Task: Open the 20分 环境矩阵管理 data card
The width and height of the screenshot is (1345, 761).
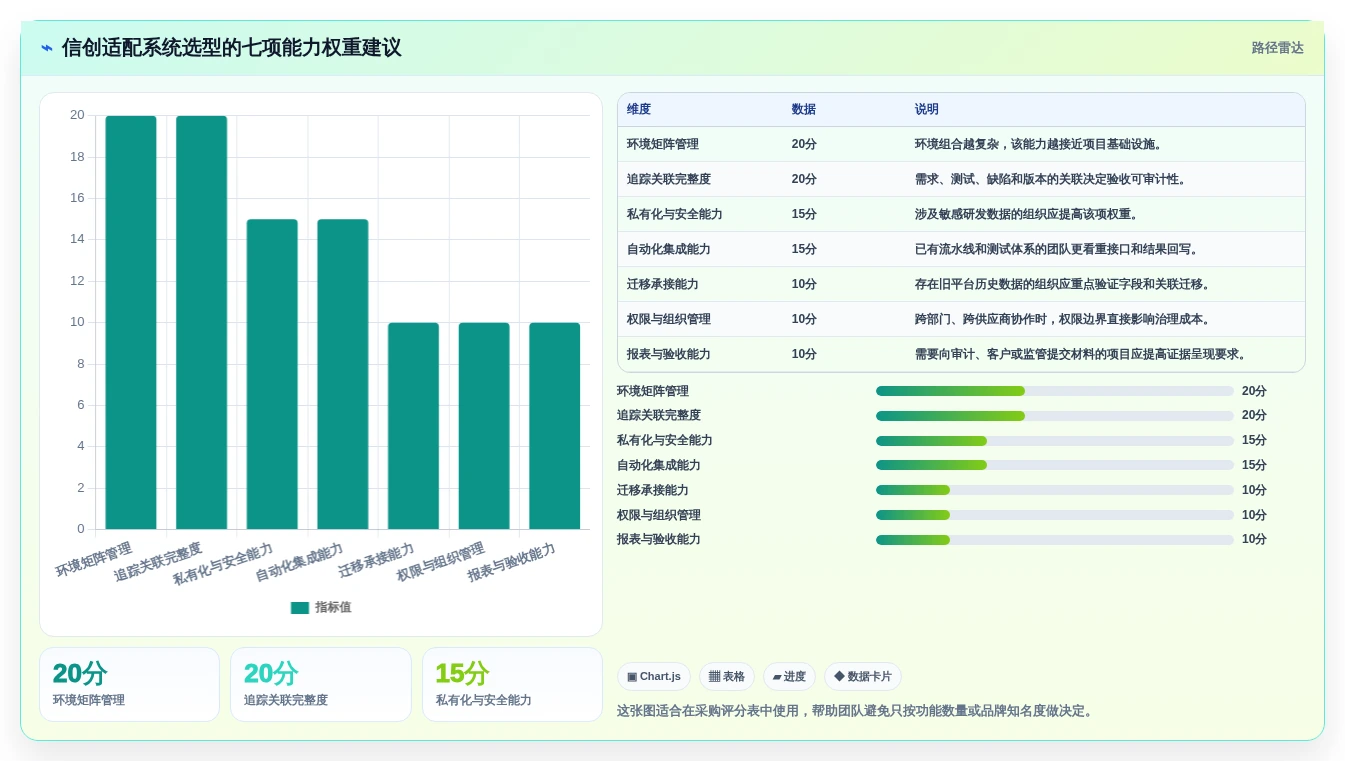Action: (129, 685)
